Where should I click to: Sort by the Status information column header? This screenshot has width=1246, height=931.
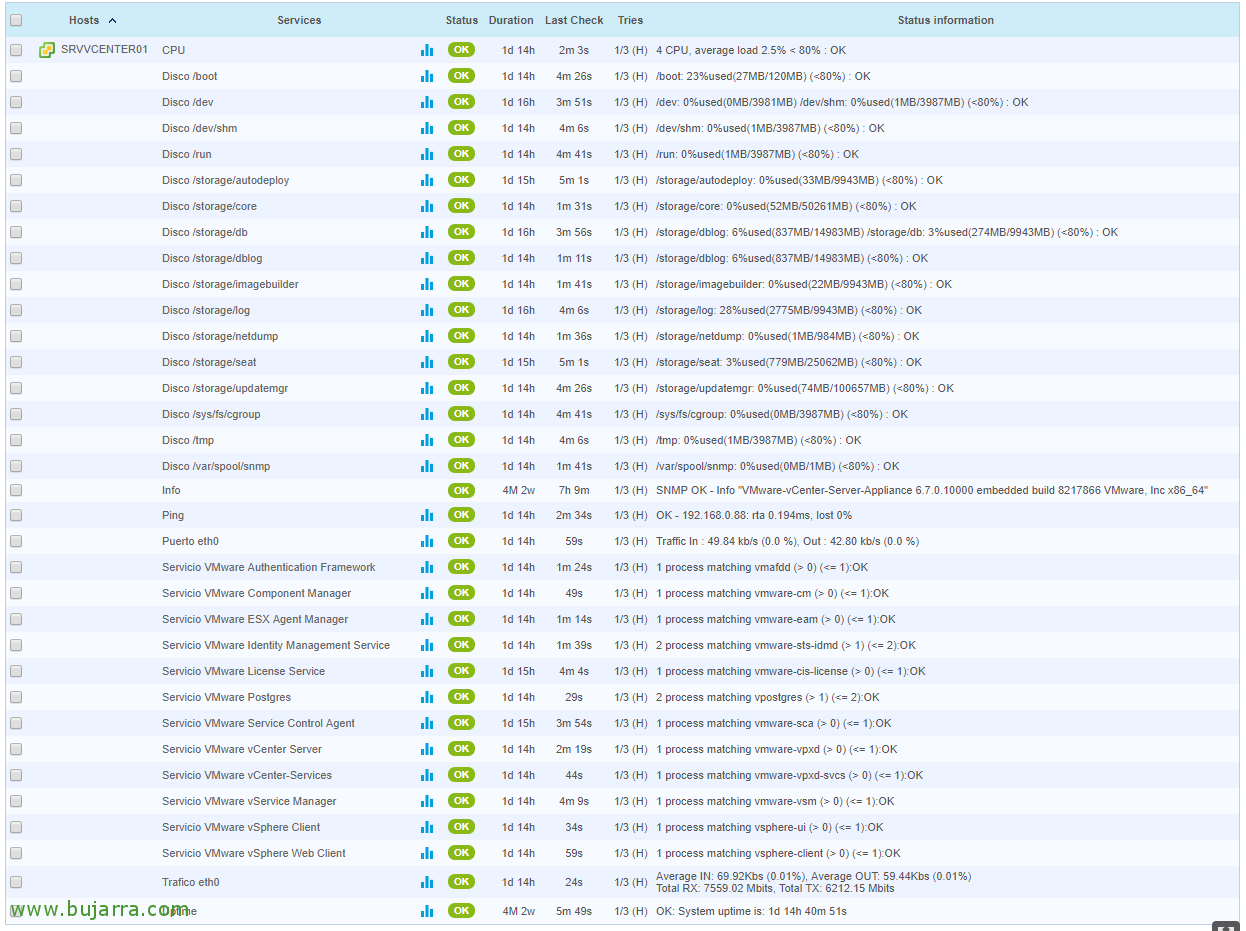tap(945, 20)
